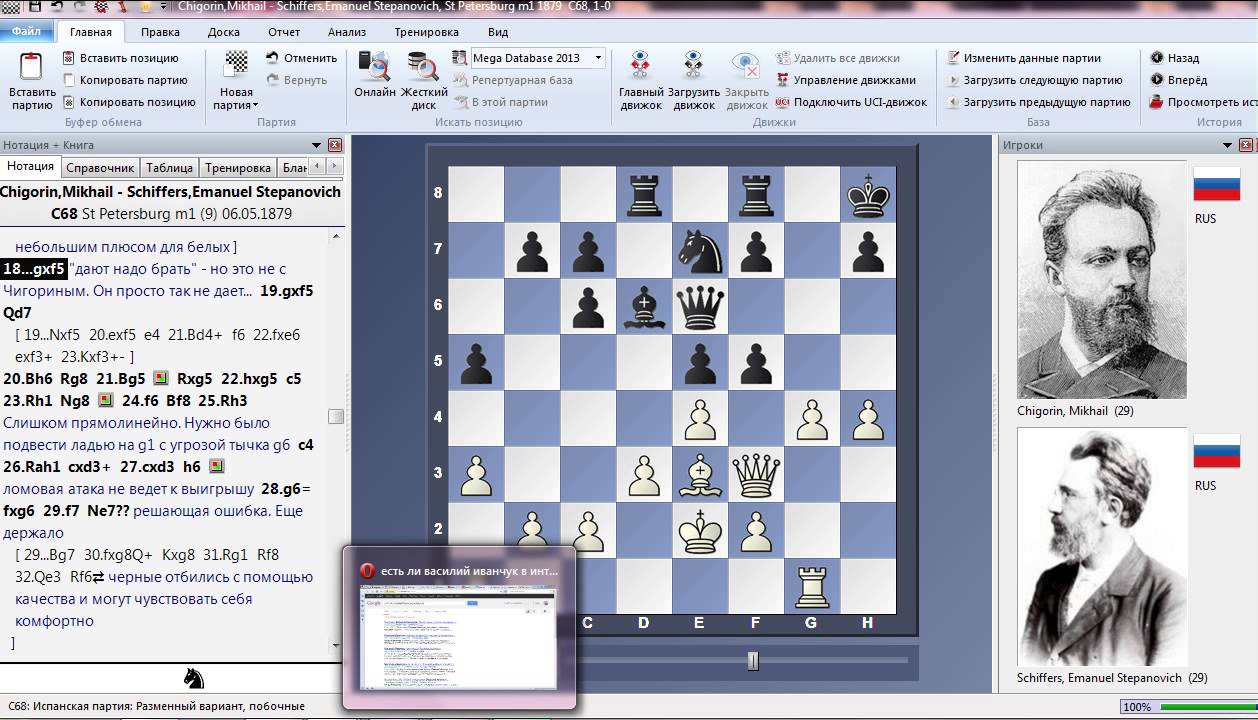Click move 18...gxf5 in notation
The width and height of the screenshot is (1258, 720).
tap(34, 269)
